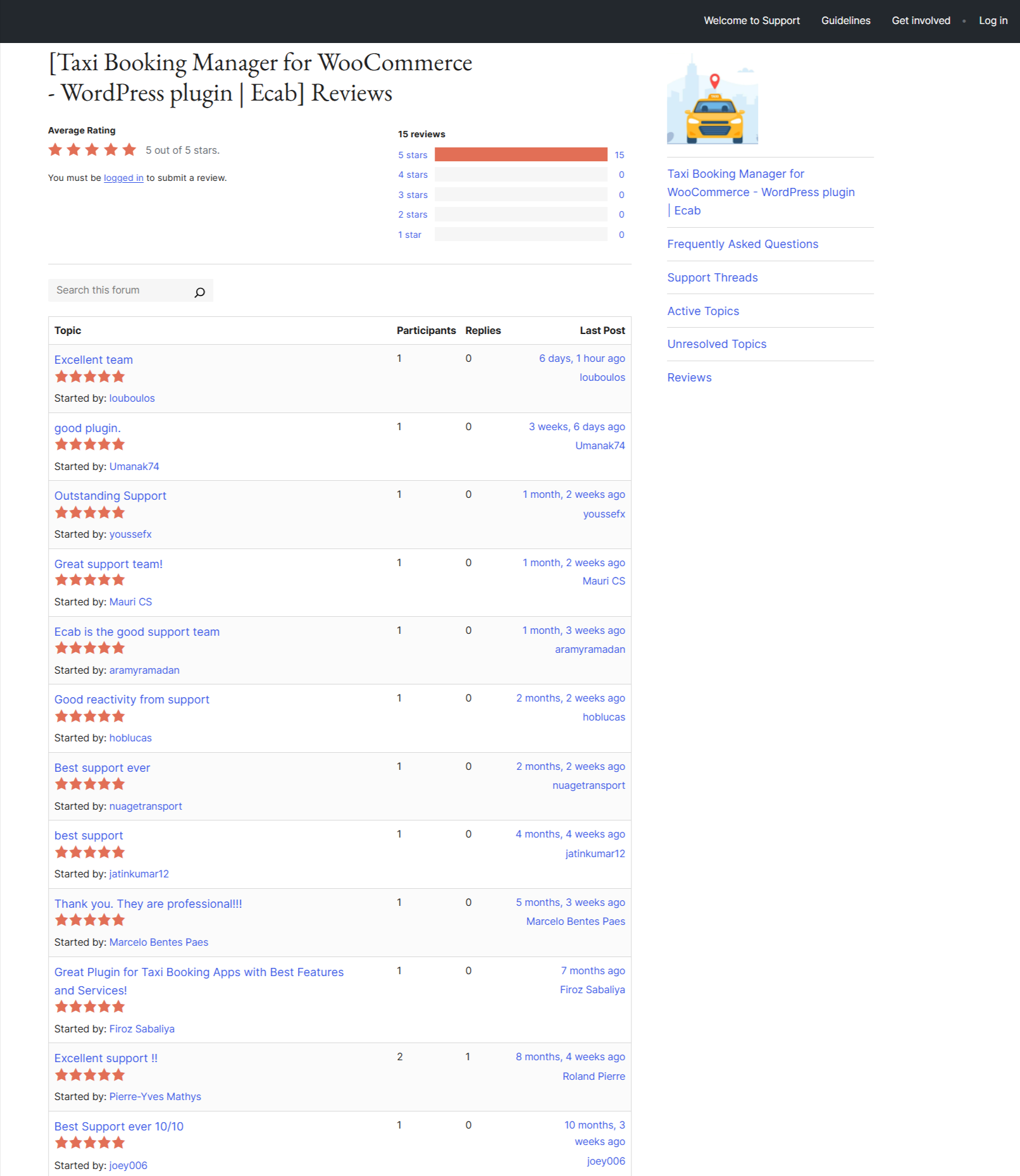
Task: Open the Outstanding Support review
Action: (x=110, y=496)
